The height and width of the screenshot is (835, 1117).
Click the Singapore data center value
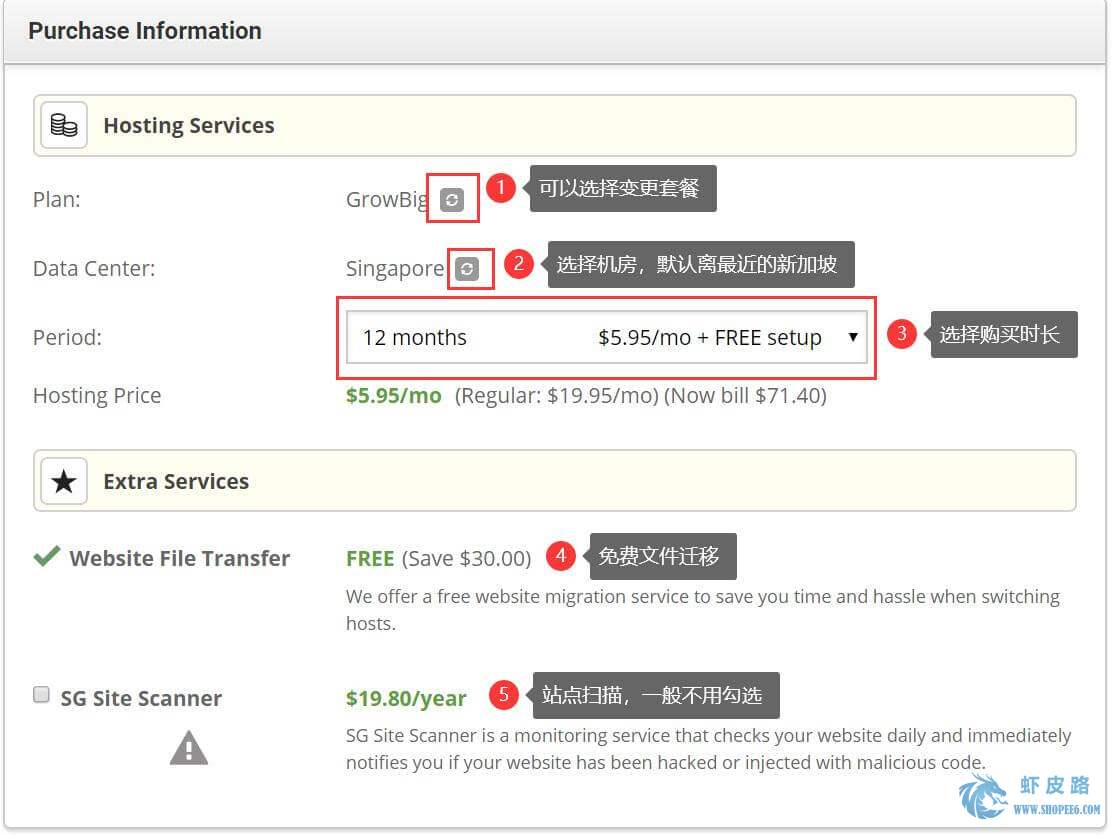point(395,269)
